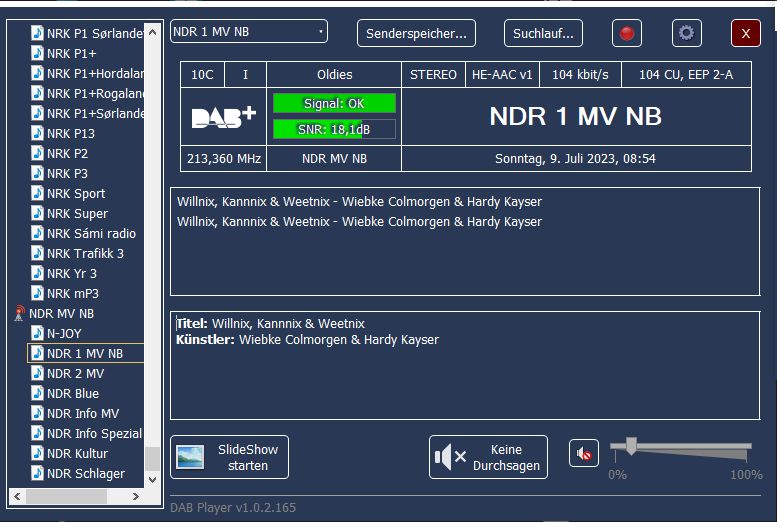
Task: Select NRK P3 in station list
Action: [x=67, y=174]
